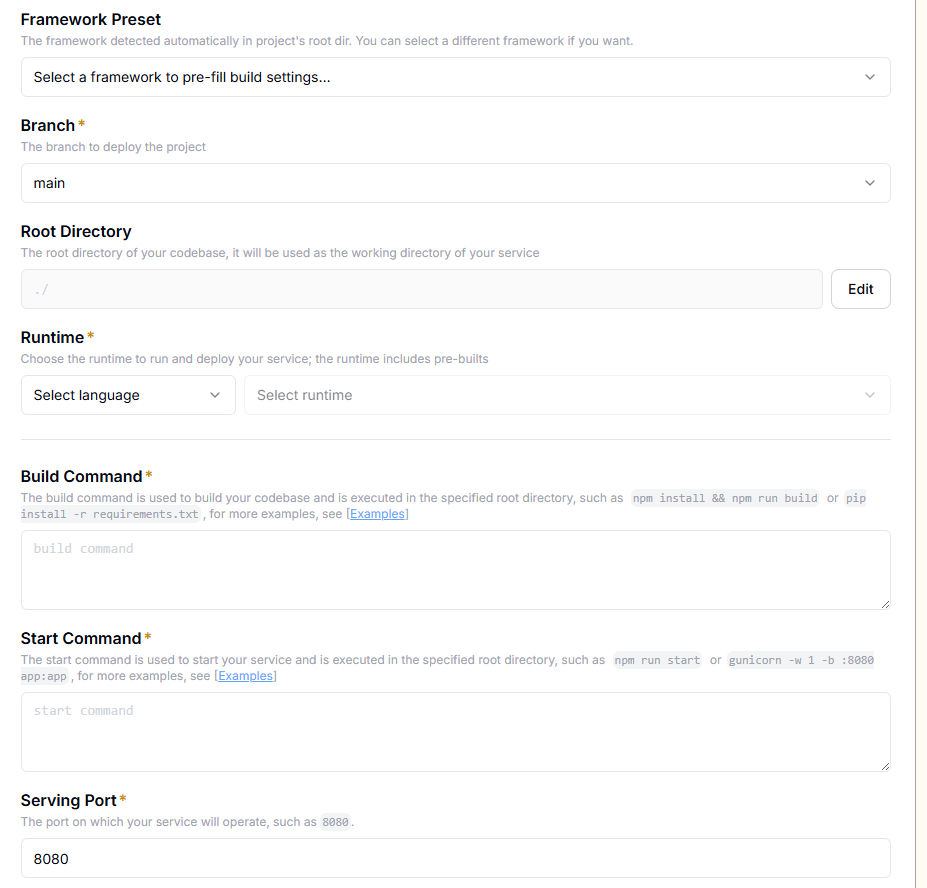Click the npm install && npm run build snippet
The width and height of the screenshot is (927, 888).
(x=725, y=498)
